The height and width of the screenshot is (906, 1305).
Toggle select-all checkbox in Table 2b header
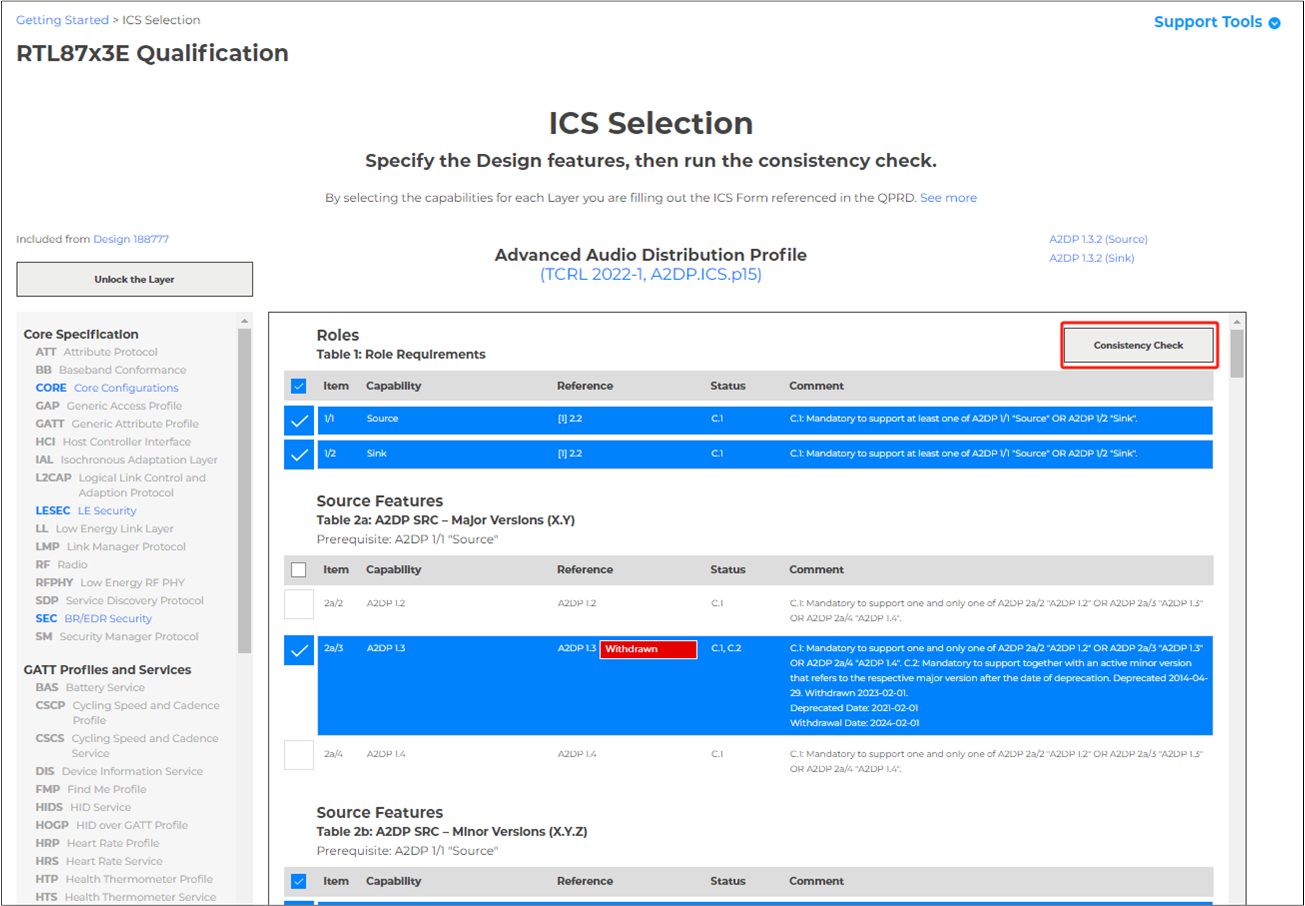pyautogui.click(x=298, y=881)
